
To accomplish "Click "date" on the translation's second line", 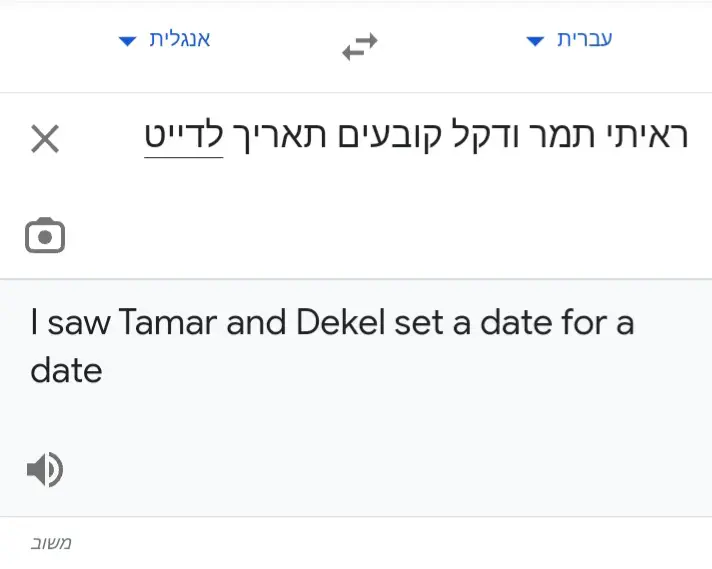I will point(66,371).
